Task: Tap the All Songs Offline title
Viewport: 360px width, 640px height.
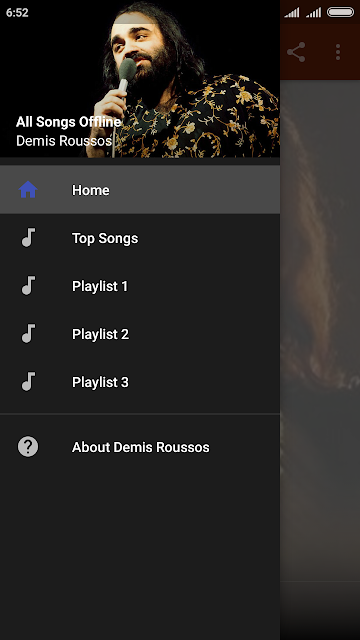Action: pos(68,122)
